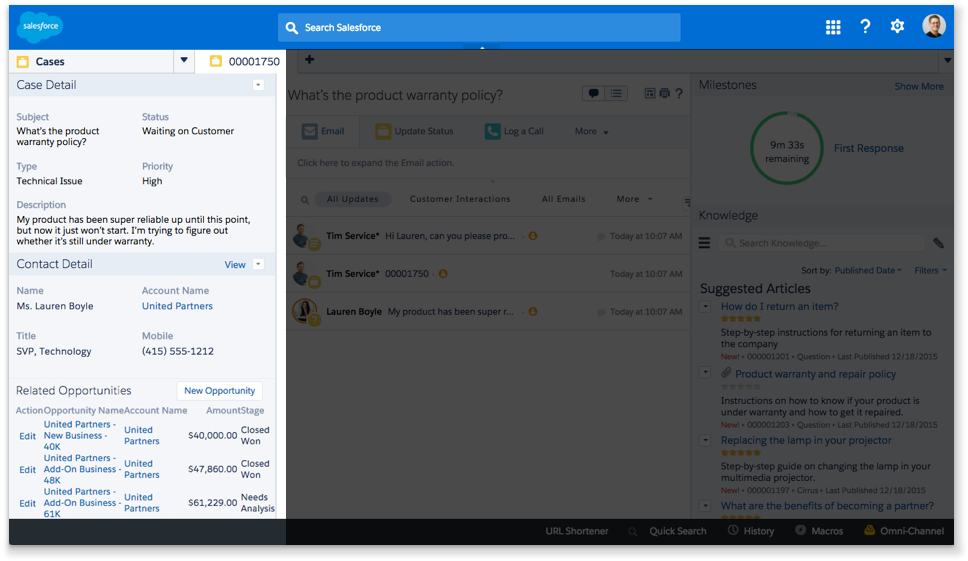The width and height of the screenshot is (968, 561).
Task: Select the 00001750 case tab
Action: pyautogui.click(x=244, y=61)
